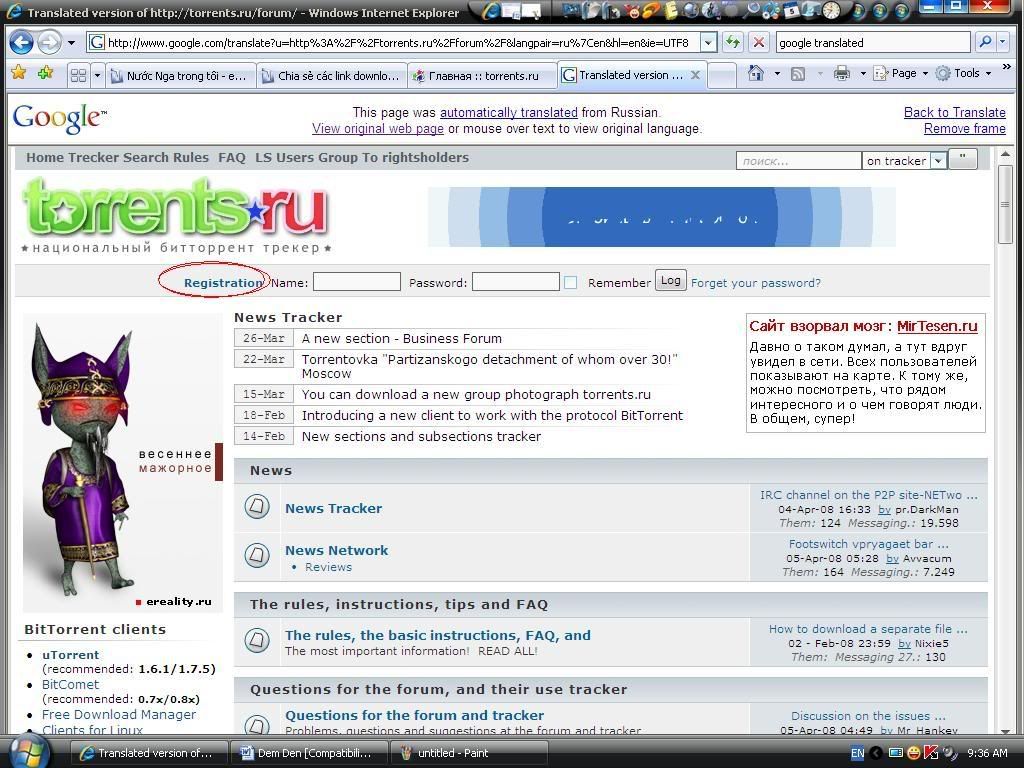Viewport: 1024px width, 768px height.
Task: Click the page vertical scrollbar thumb
Action: click(x=1005, y=205)
